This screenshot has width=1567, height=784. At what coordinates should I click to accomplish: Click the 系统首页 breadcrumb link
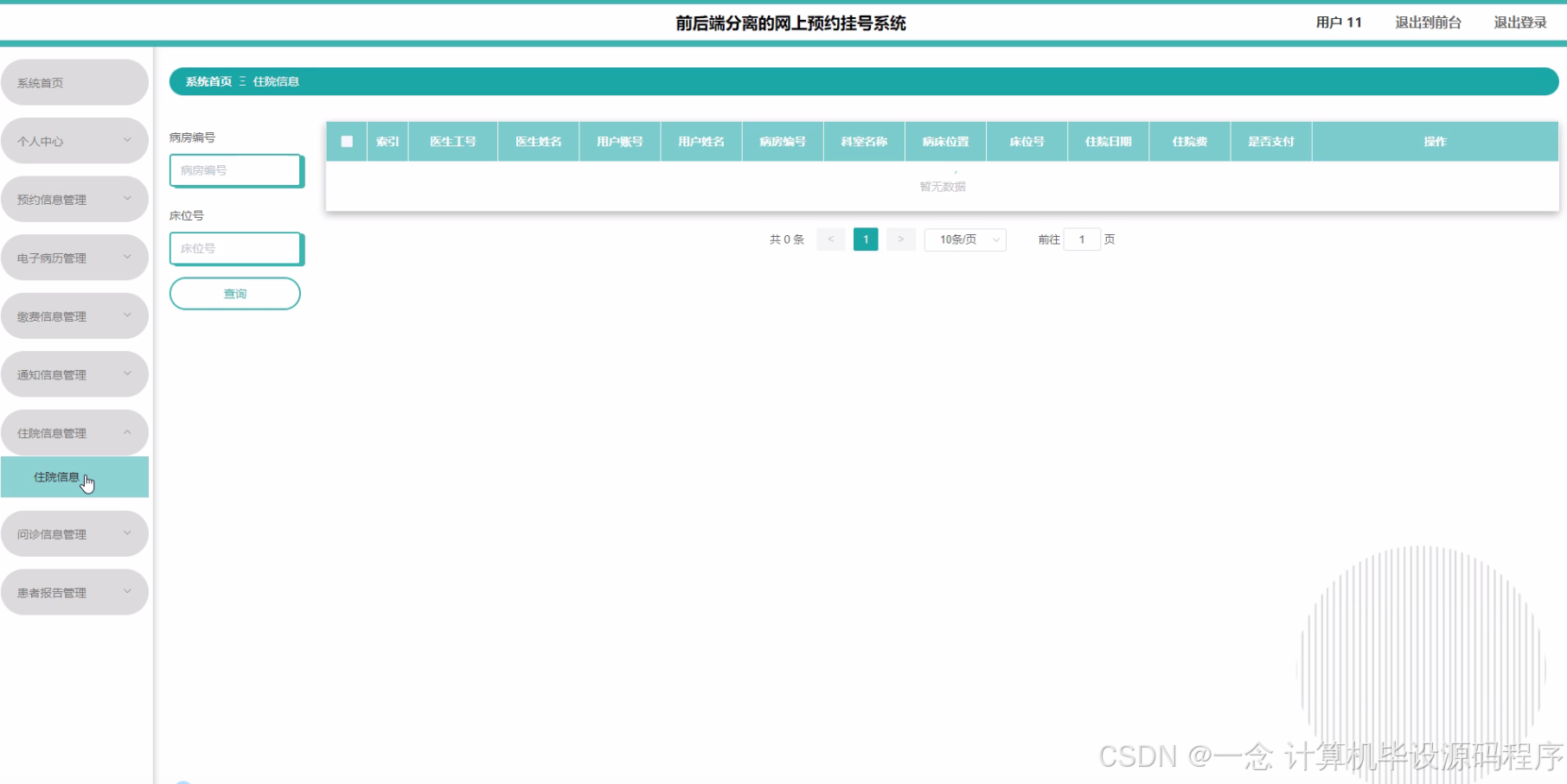coord(208,80)
